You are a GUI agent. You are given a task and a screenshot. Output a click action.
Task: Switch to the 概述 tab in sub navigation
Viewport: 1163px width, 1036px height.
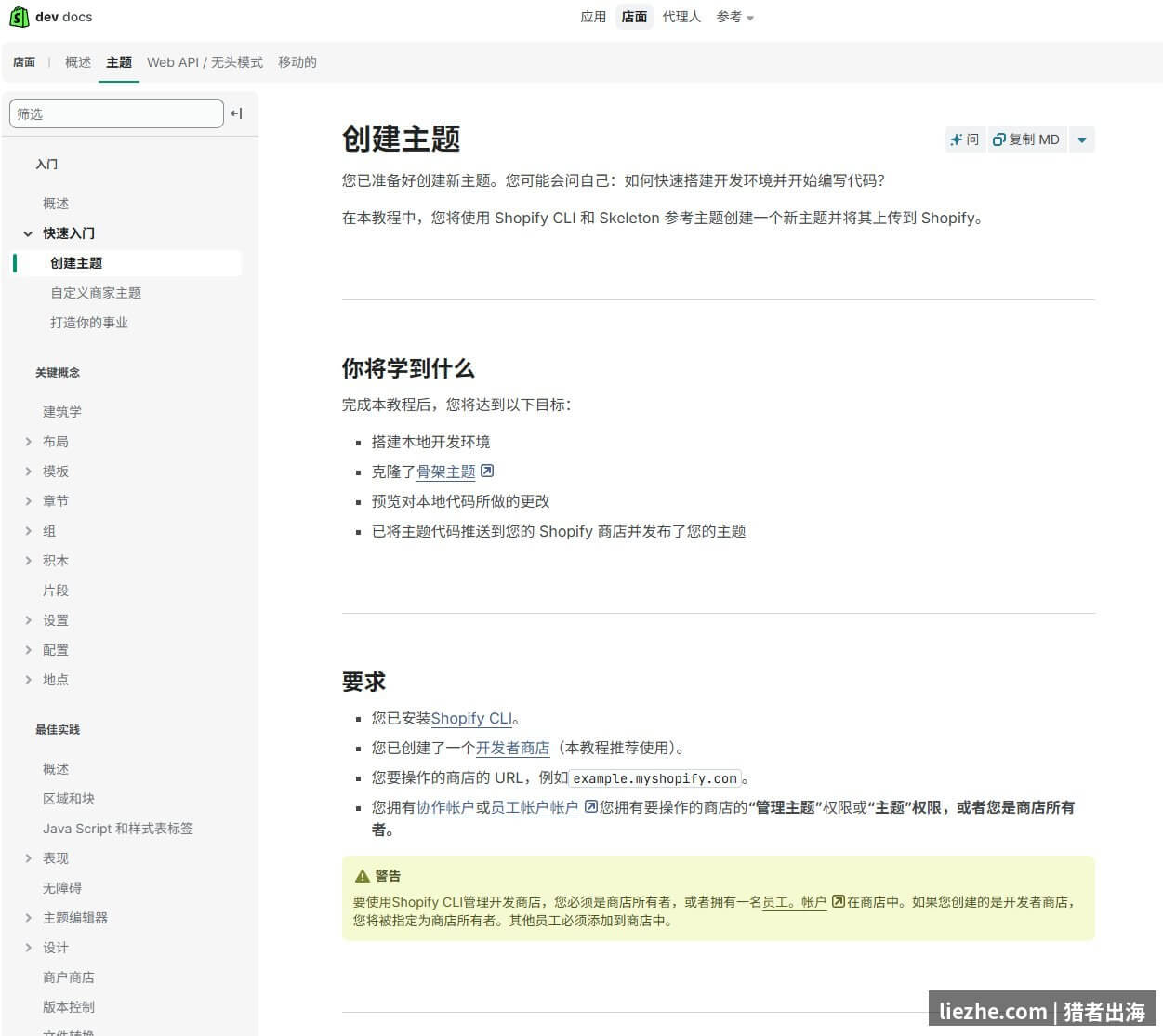(78, 62)
